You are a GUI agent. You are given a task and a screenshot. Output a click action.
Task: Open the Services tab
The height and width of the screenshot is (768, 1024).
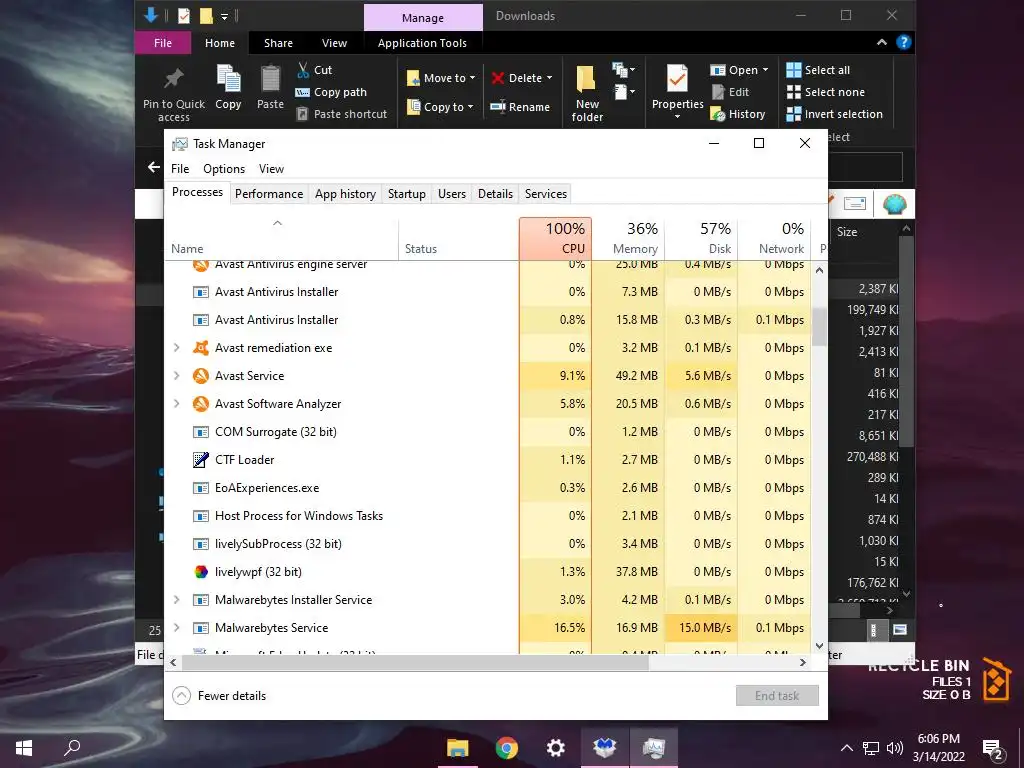[x=545, y=194]
